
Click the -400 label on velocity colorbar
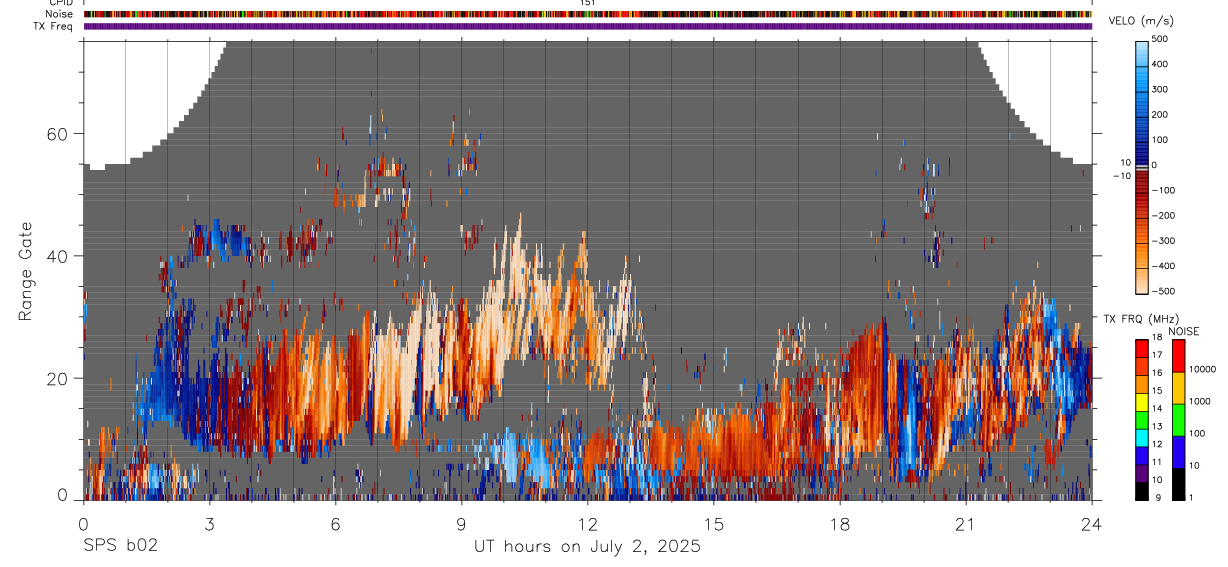point(1163,266)
